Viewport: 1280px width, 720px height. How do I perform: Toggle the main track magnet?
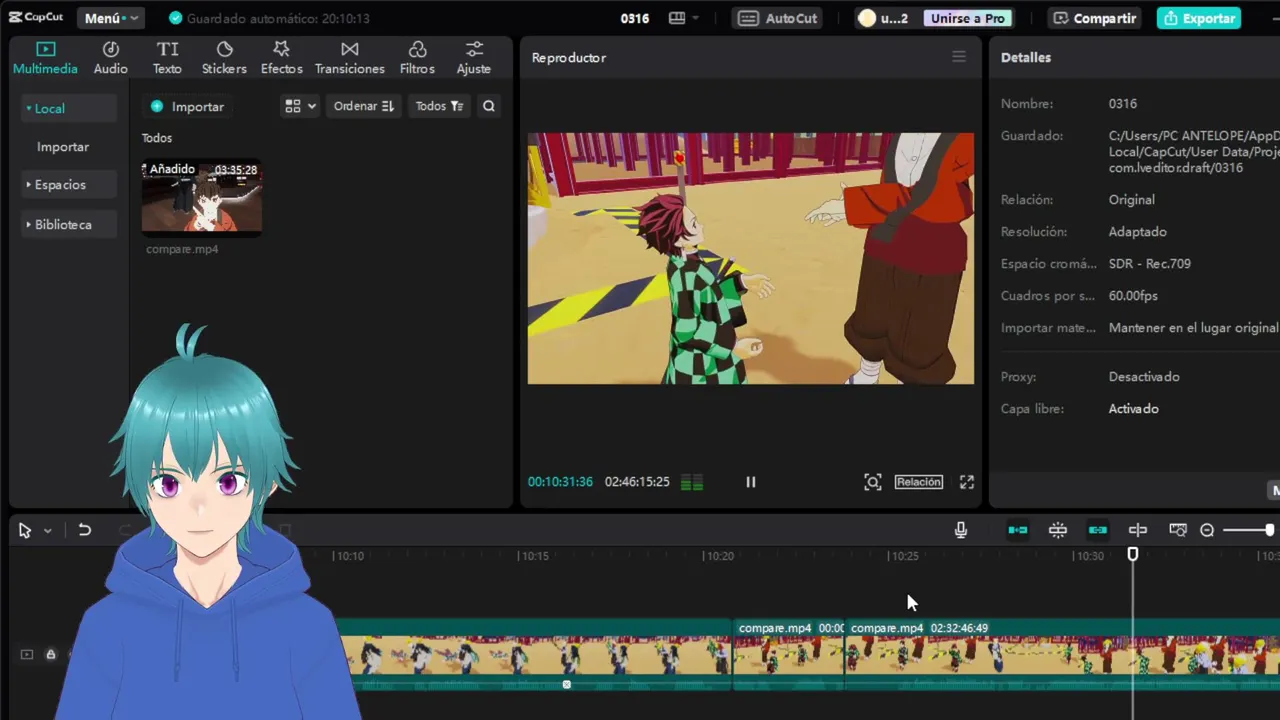pyautogui.click(x=1018, y=530)
